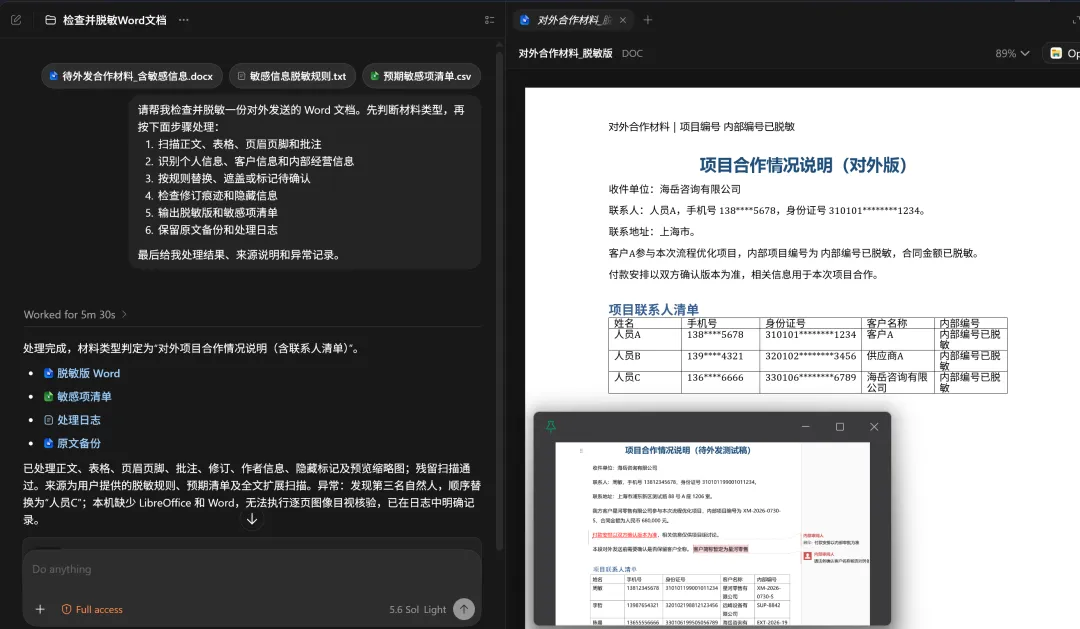The height and width of the screenshot is (629, 1080).
Task: Click the 联系地址：上海市 line
Action: pyautogui.click(x=652, y=231)
